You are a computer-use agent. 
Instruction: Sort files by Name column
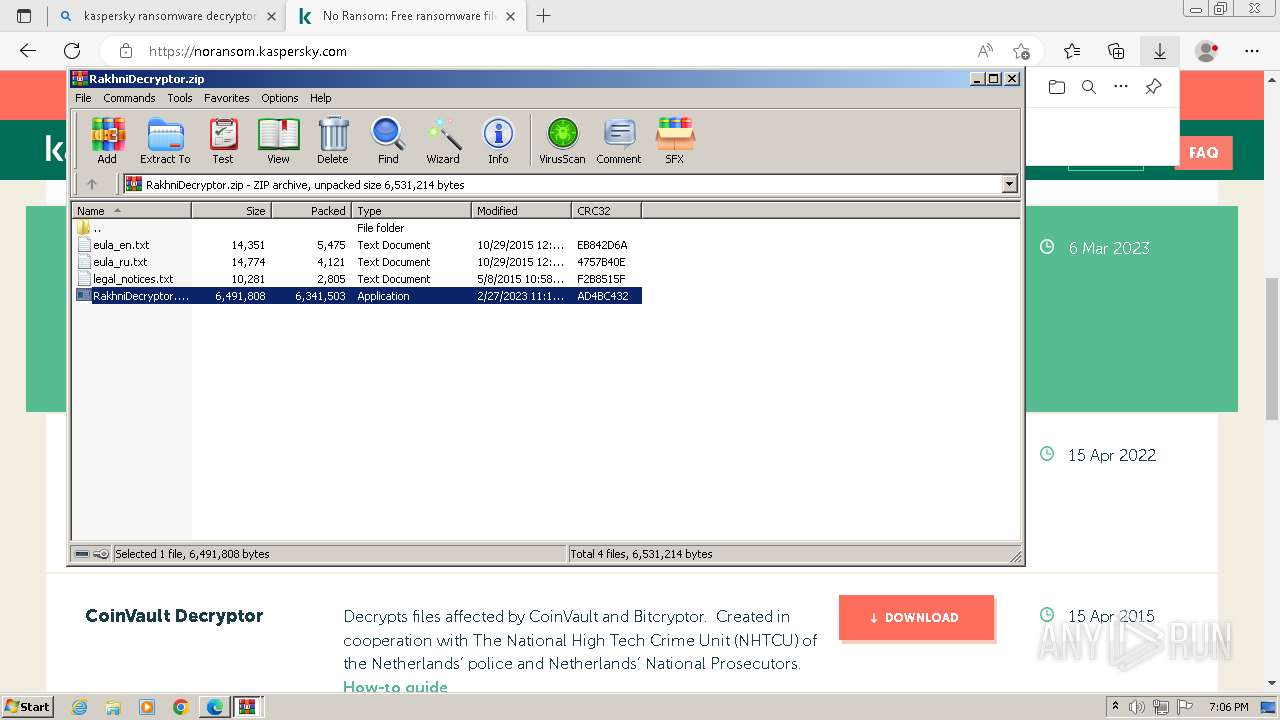click(131, 211)
